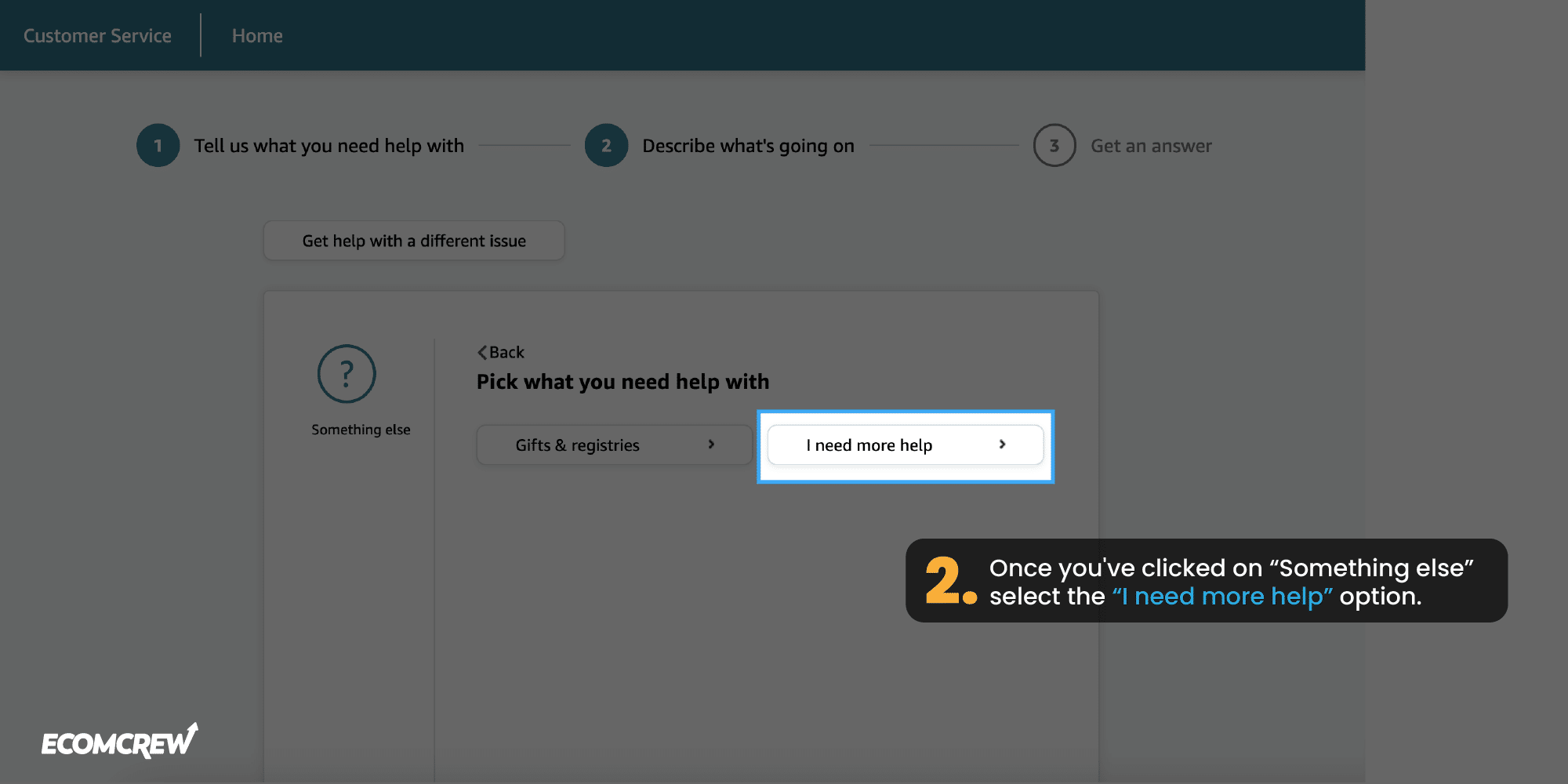Click Get help with a different issue
This screenshot has width=1568, height=784.
[x=414, y=241]
